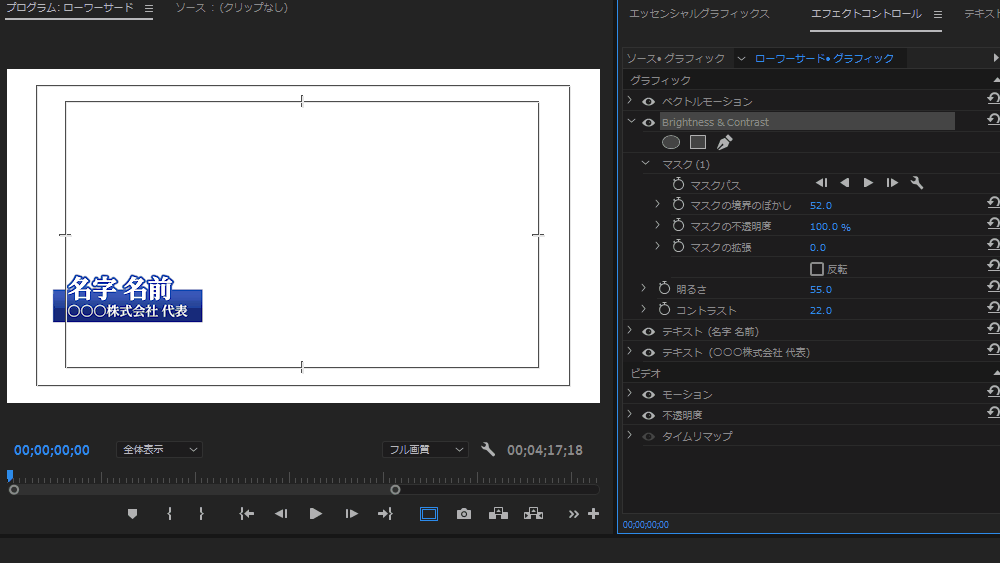This screenshot has width=1000, height=563.
Task: Expand 明るさ slider options
Action: click(x=643, y=288)
